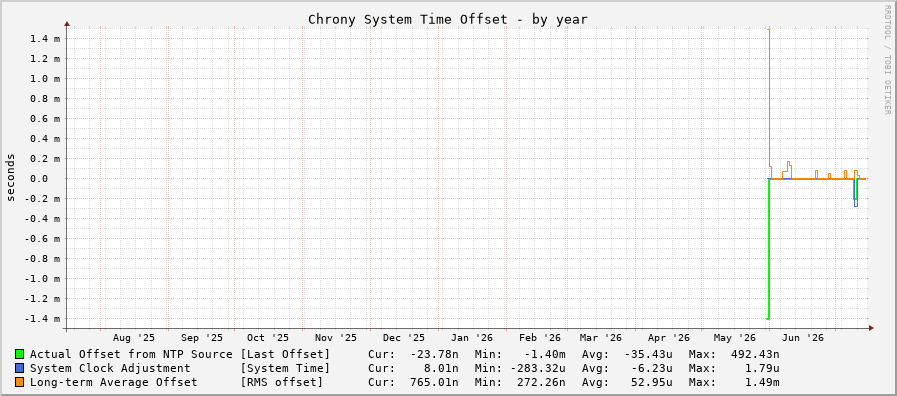This screenshot has width=897, height=396.
Task: Click the blue System Clock Adjustment swatch
Action: 20,369
